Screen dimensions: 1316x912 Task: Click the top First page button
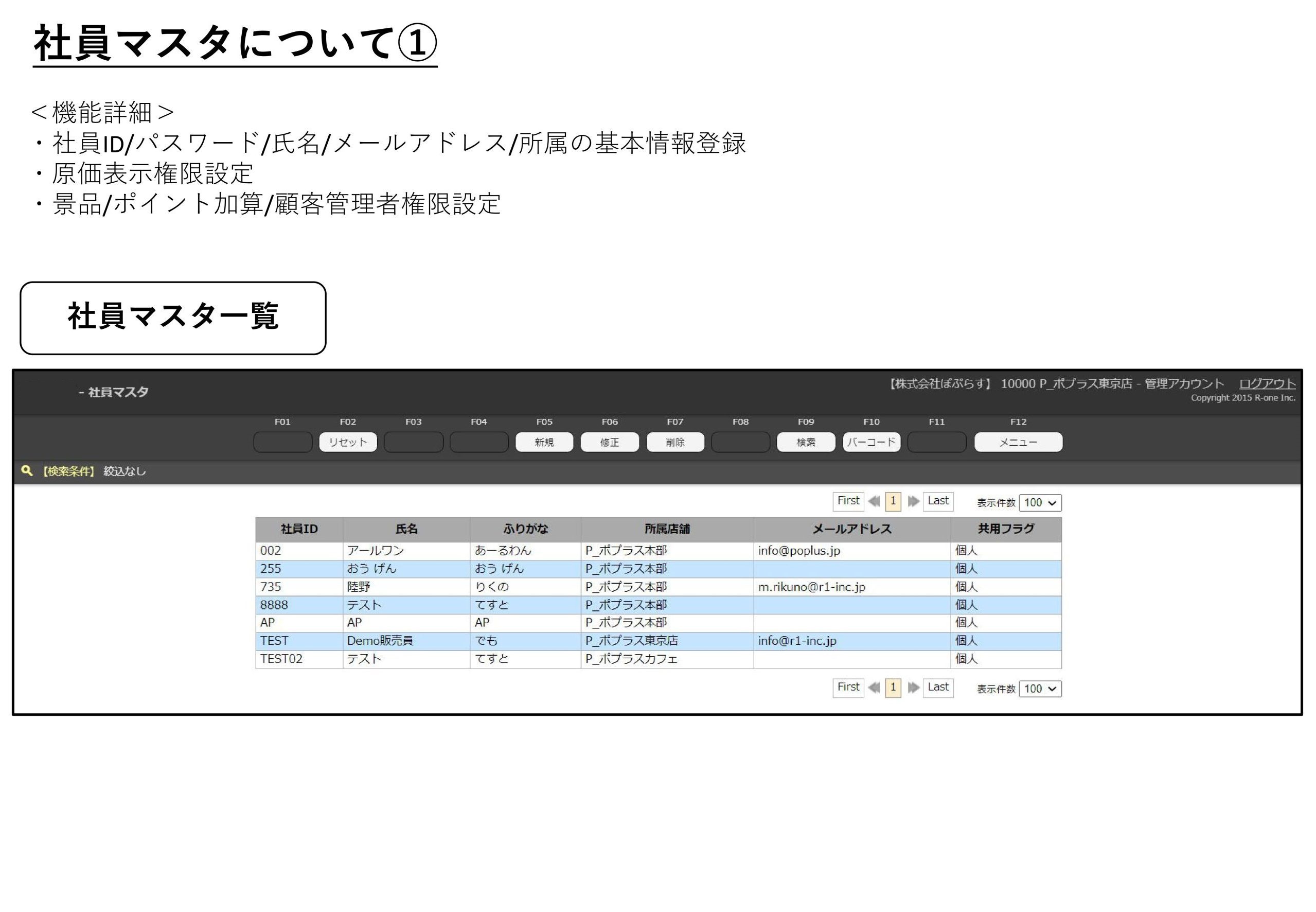click(x=848, y=501)
